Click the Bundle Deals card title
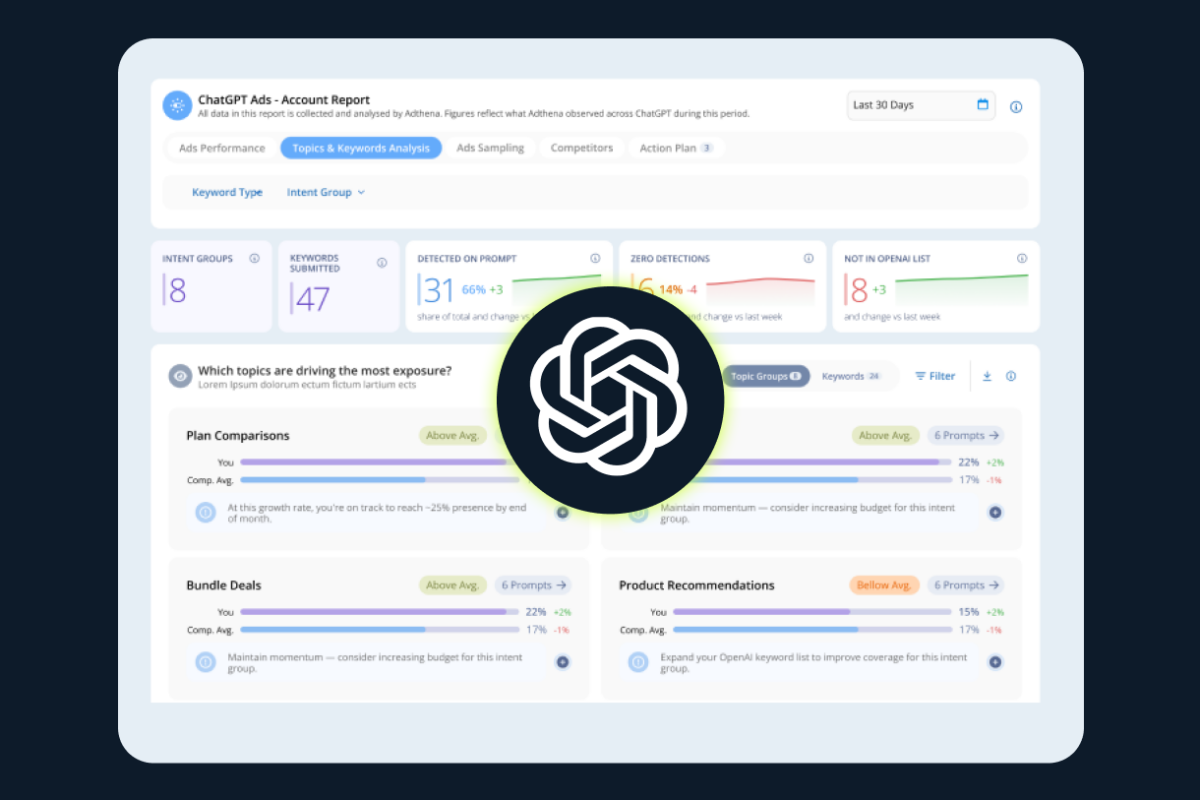This screenshot has height=800, width=1200. [224, 586]
